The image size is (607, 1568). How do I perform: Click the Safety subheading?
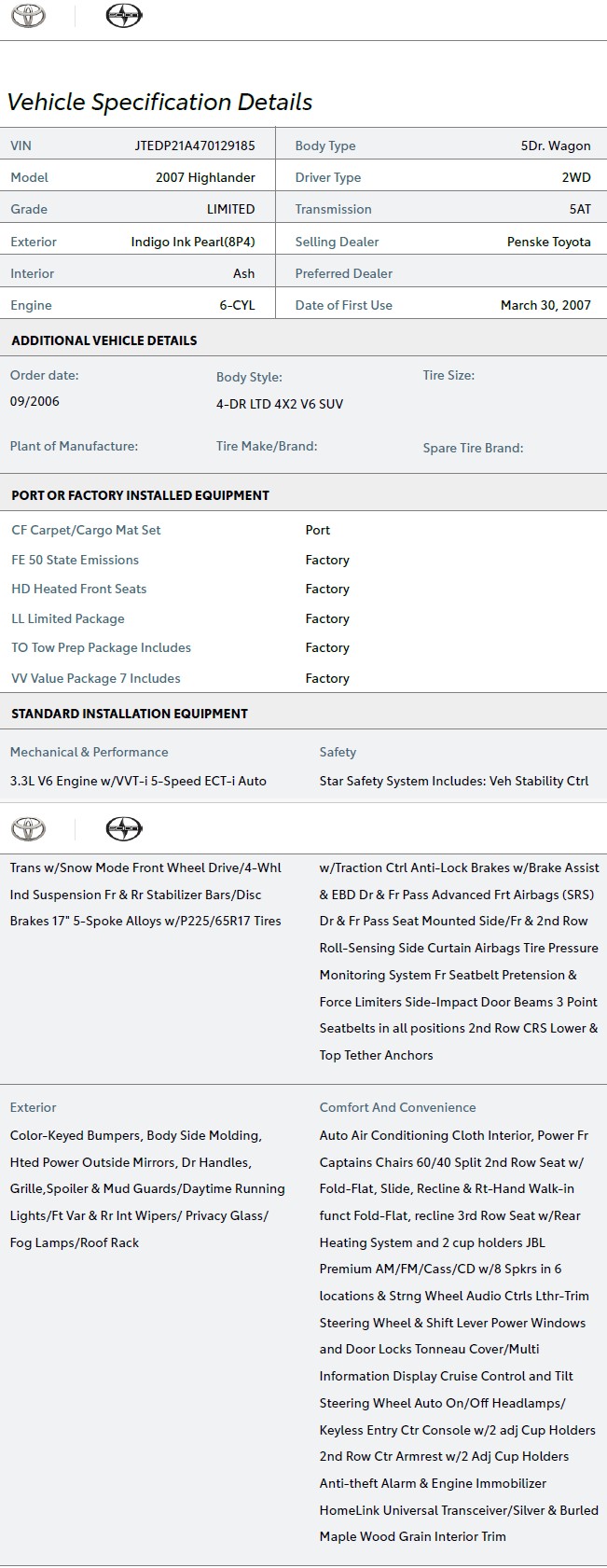[x=338, y=752]
